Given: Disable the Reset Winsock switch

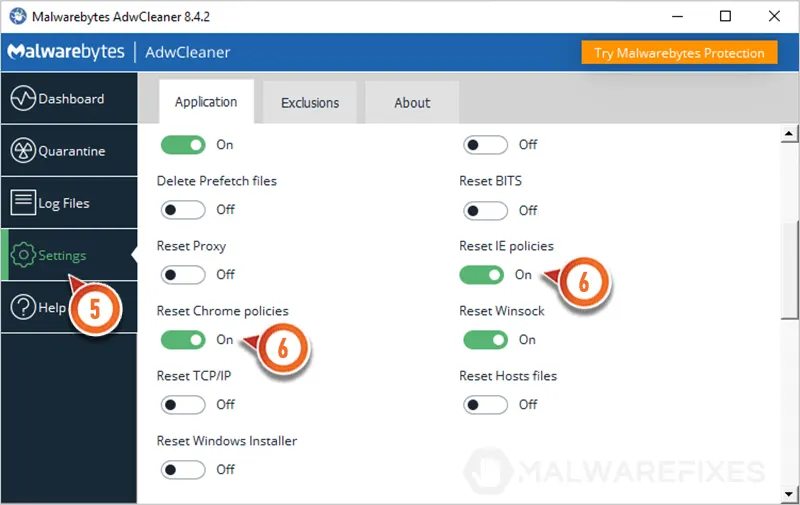Looking at the screenshot, I should pyautogui.click(x=485, y=340).
